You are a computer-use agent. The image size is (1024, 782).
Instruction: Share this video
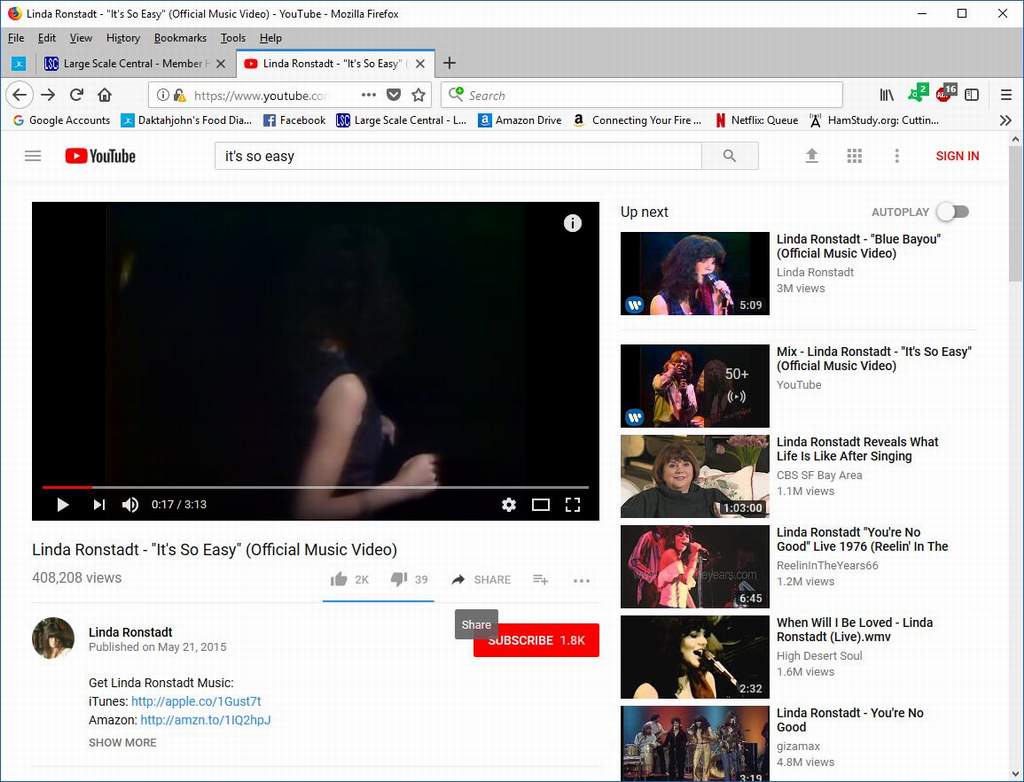(x=481, y=579)
